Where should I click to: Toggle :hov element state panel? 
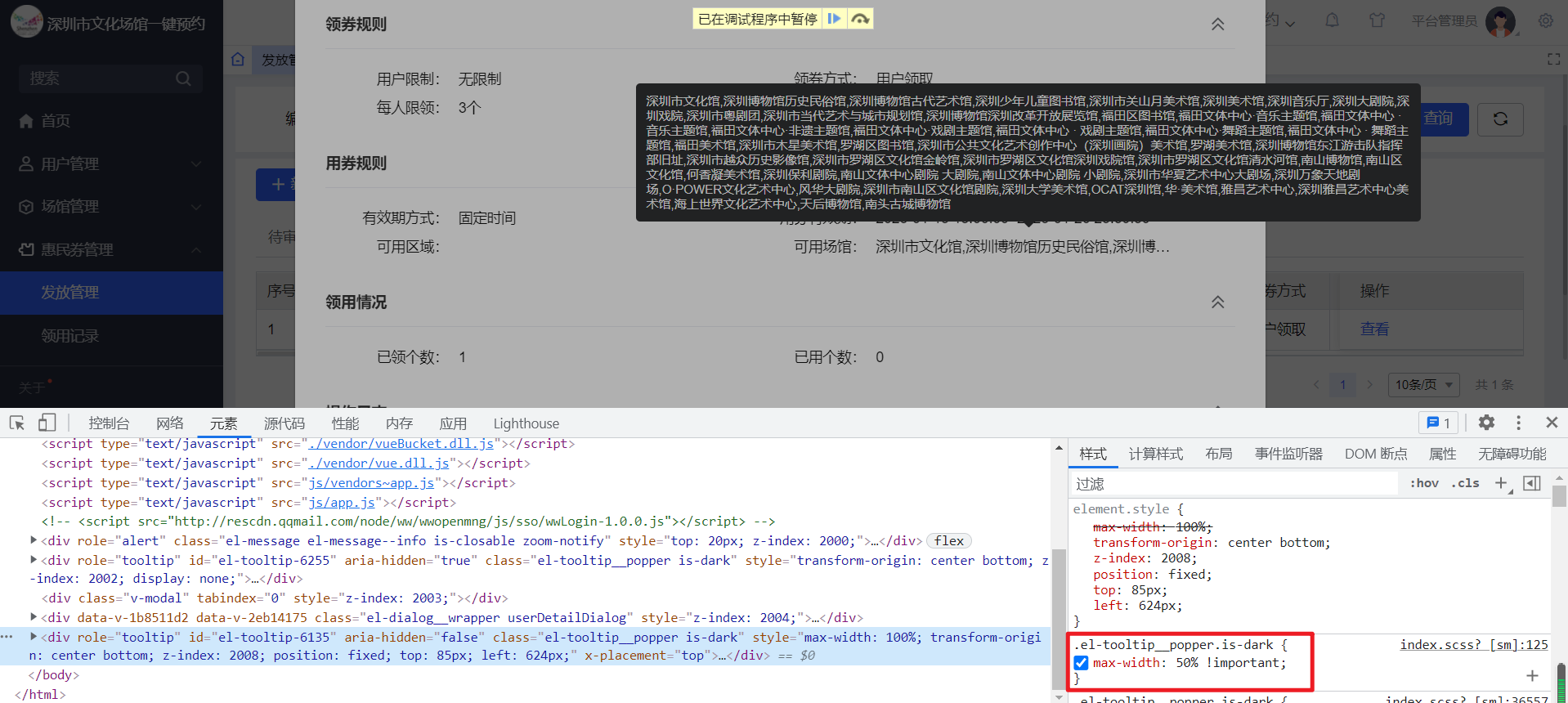pos(1424,483)
